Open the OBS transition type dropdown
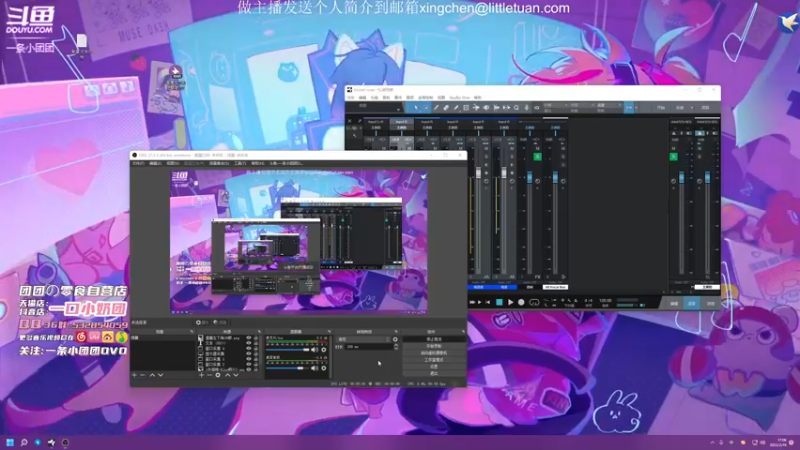This screenshot has height=450, width=800. coord(363,339)
